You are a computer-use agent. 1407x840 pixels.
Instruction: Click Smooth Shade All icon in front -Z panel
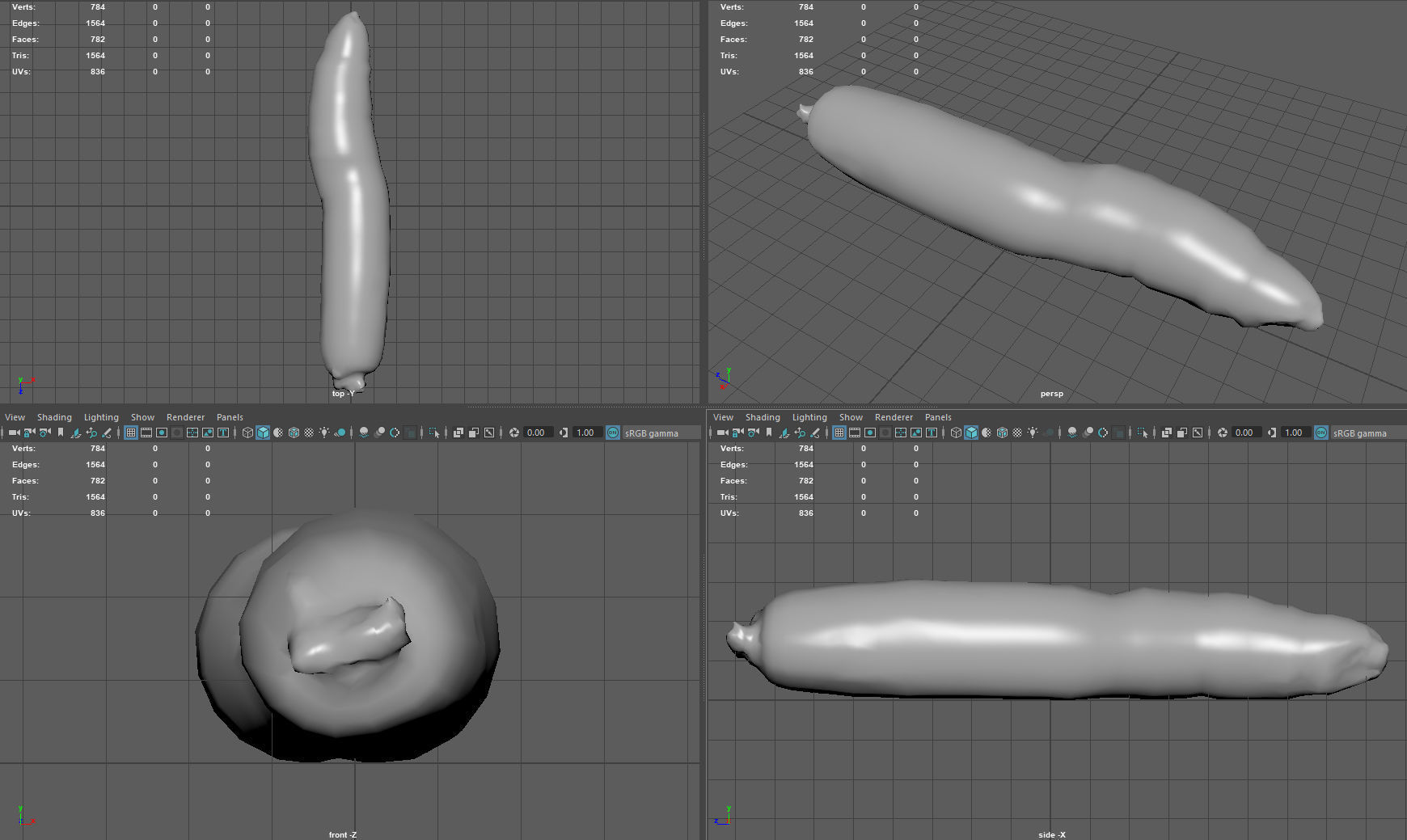263,433
